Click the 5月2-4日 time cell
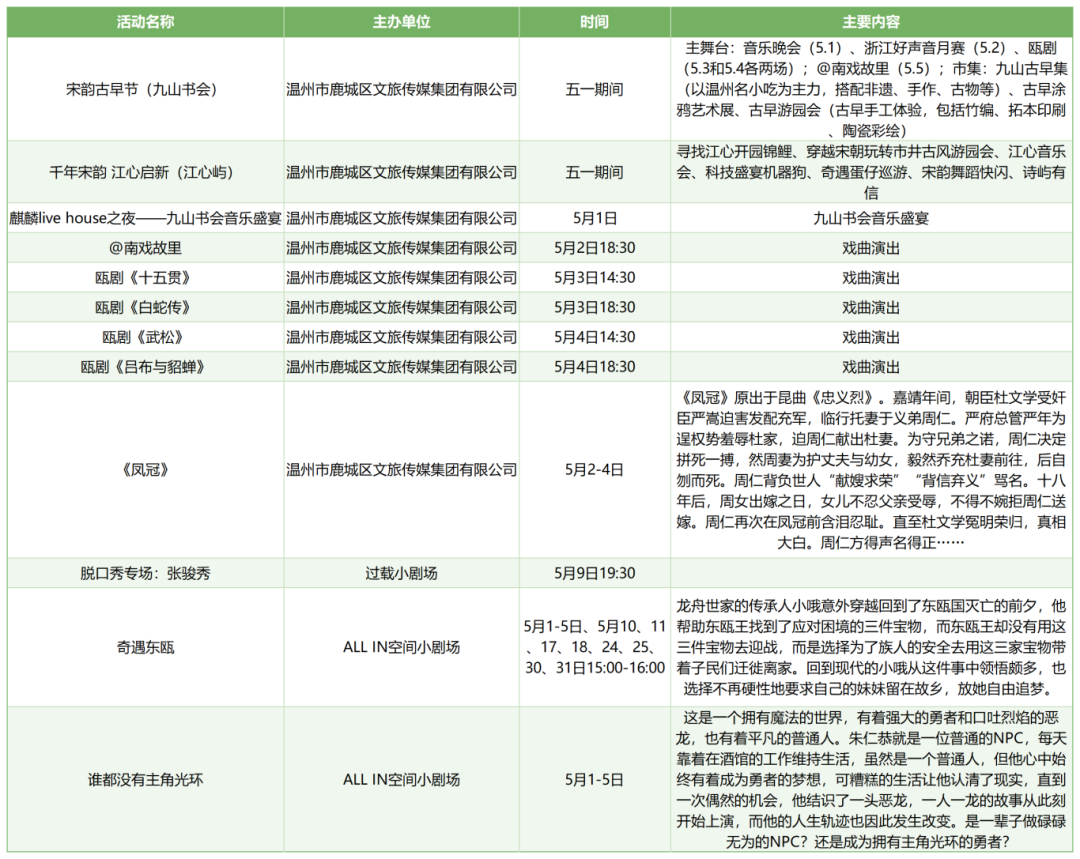 coord(594,468)
